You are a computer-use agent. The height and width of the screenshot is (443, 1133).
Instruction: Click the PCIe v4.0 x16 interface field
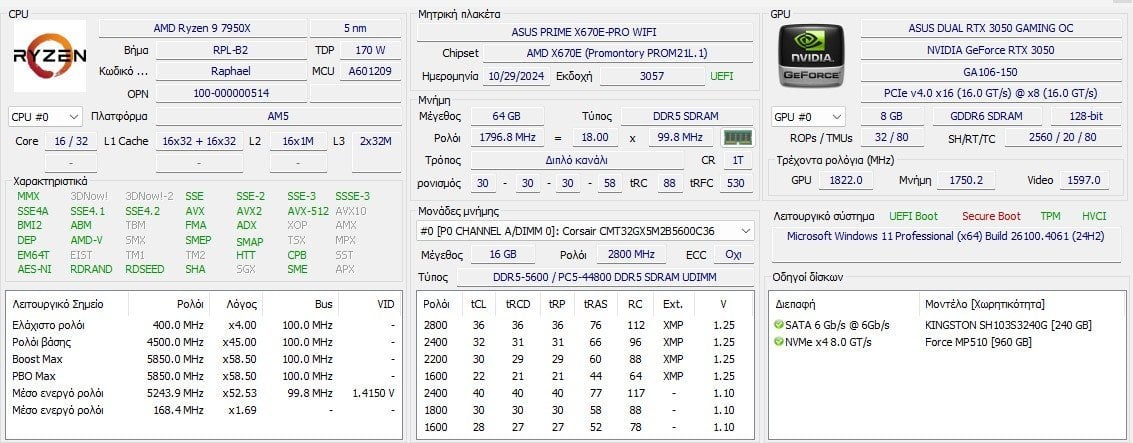(991, 93)
